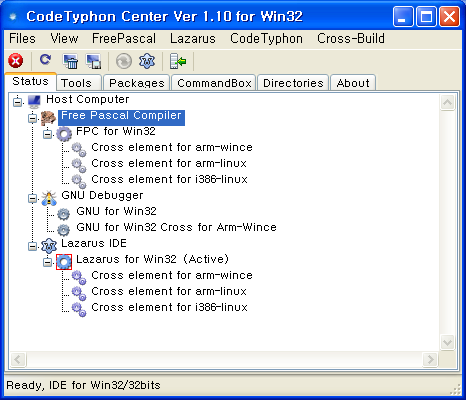Select the Free Pascal Compiler row
This screenshot has height=400, width=466.
[121, 118]
